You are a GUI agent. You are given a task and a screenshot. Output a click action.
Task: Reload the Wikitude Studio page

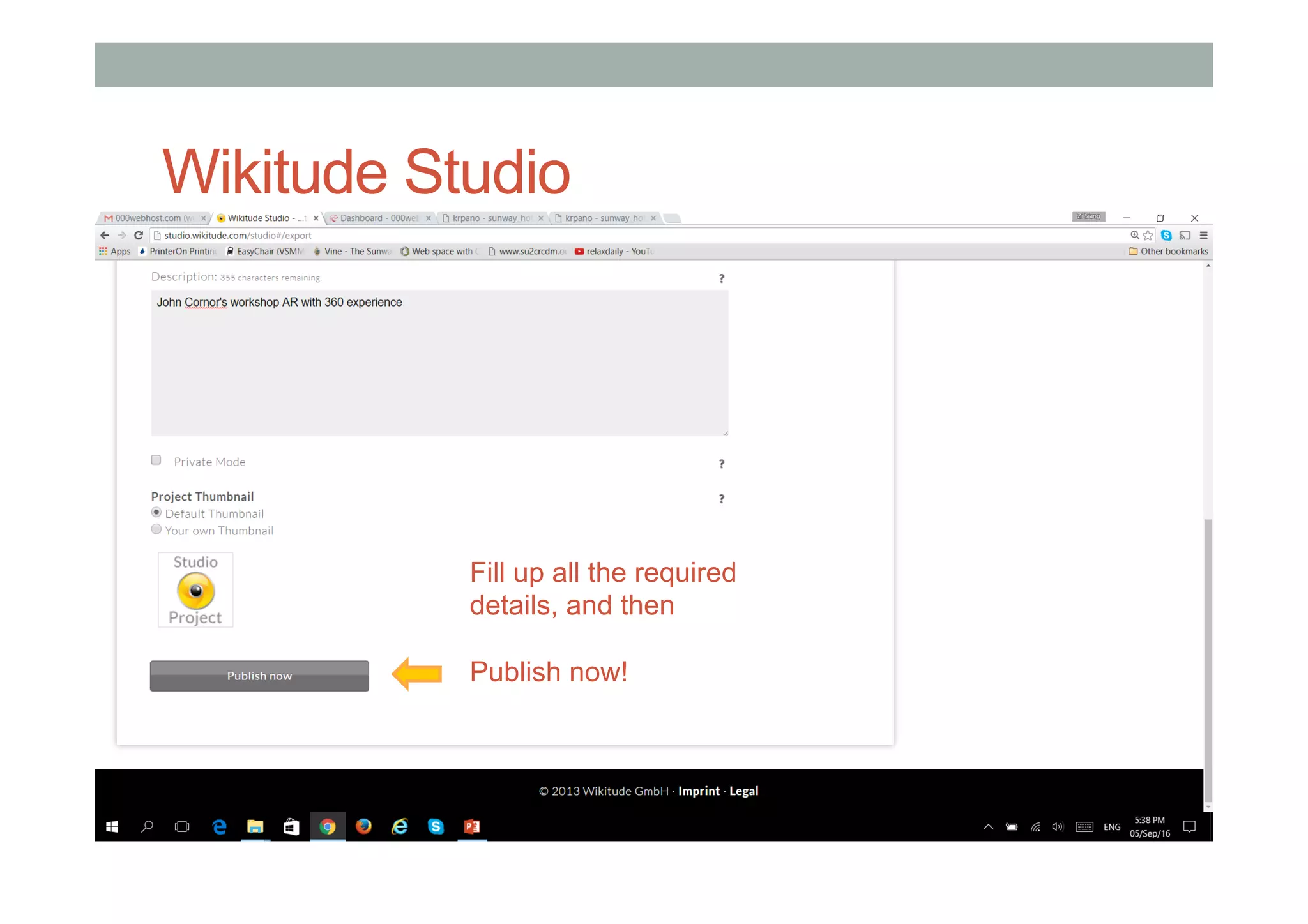coord(138,235)
